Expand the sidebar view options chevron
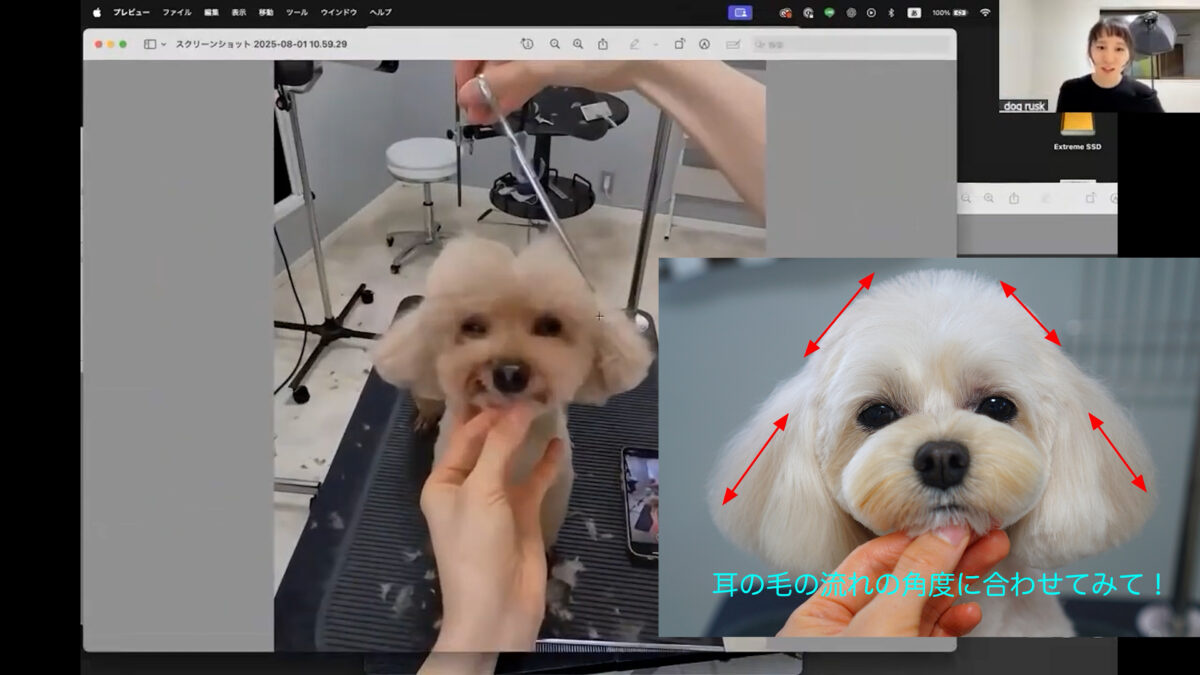1200x675 pixels. point(163,44)
